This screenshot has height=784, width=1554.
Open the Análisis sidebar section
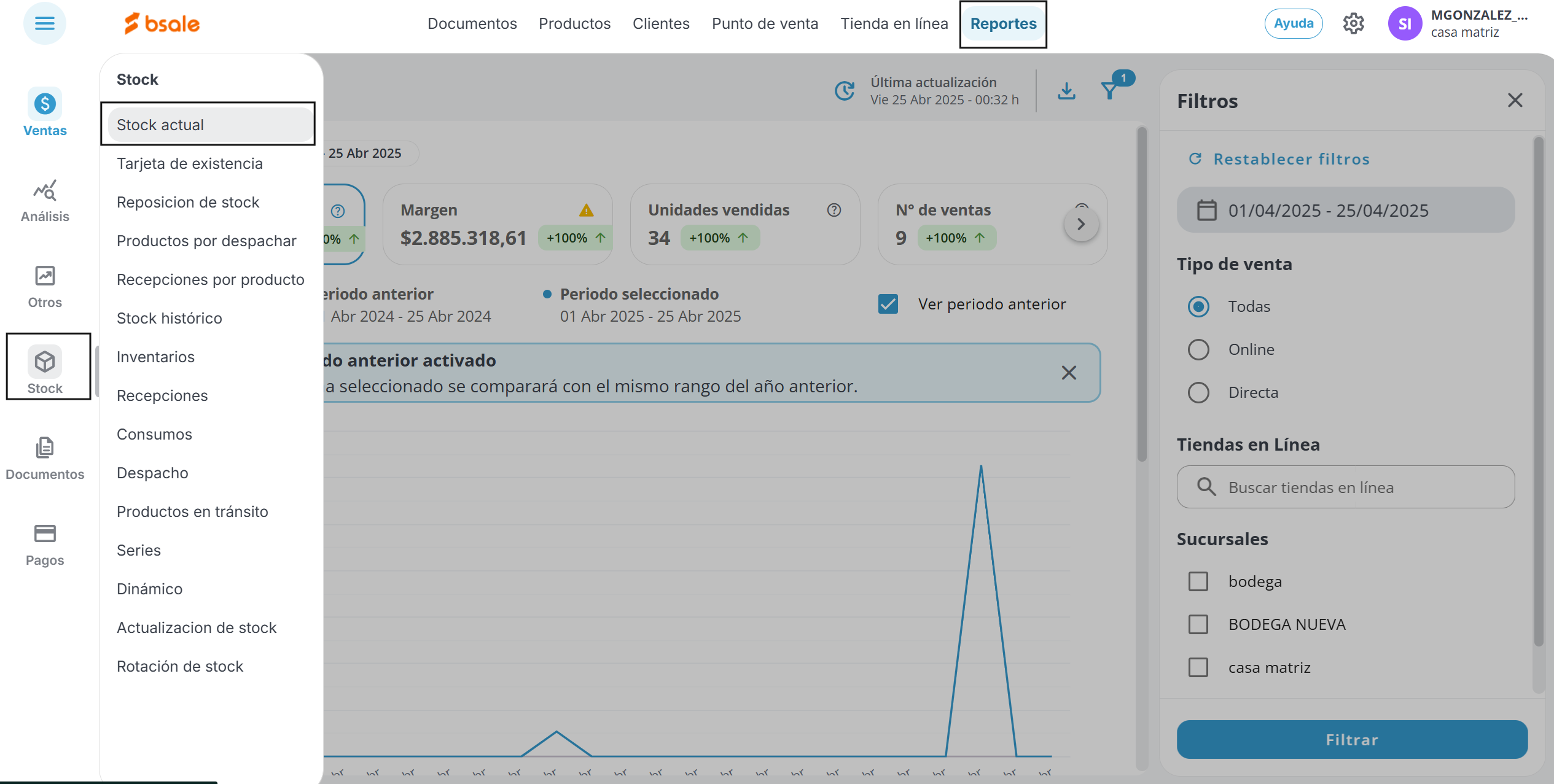pos(45,201)
